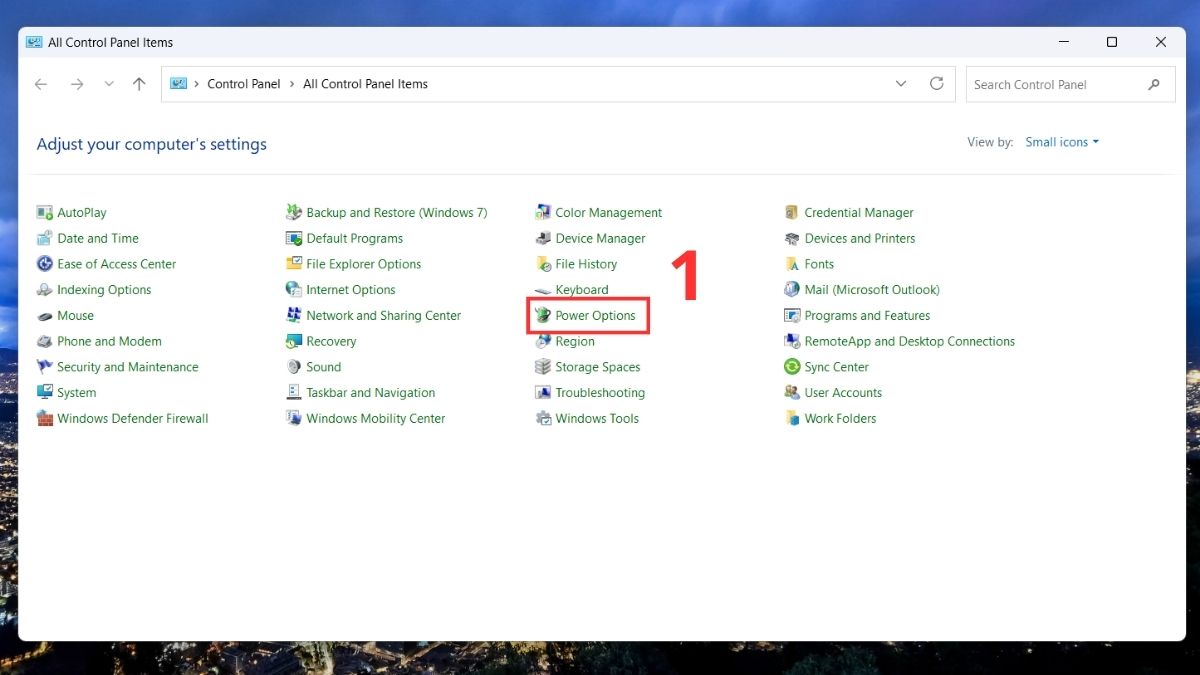Open the recent locations chevron dropdown
This screenshot has width=1200, height=675.
(x=109, y=84)
